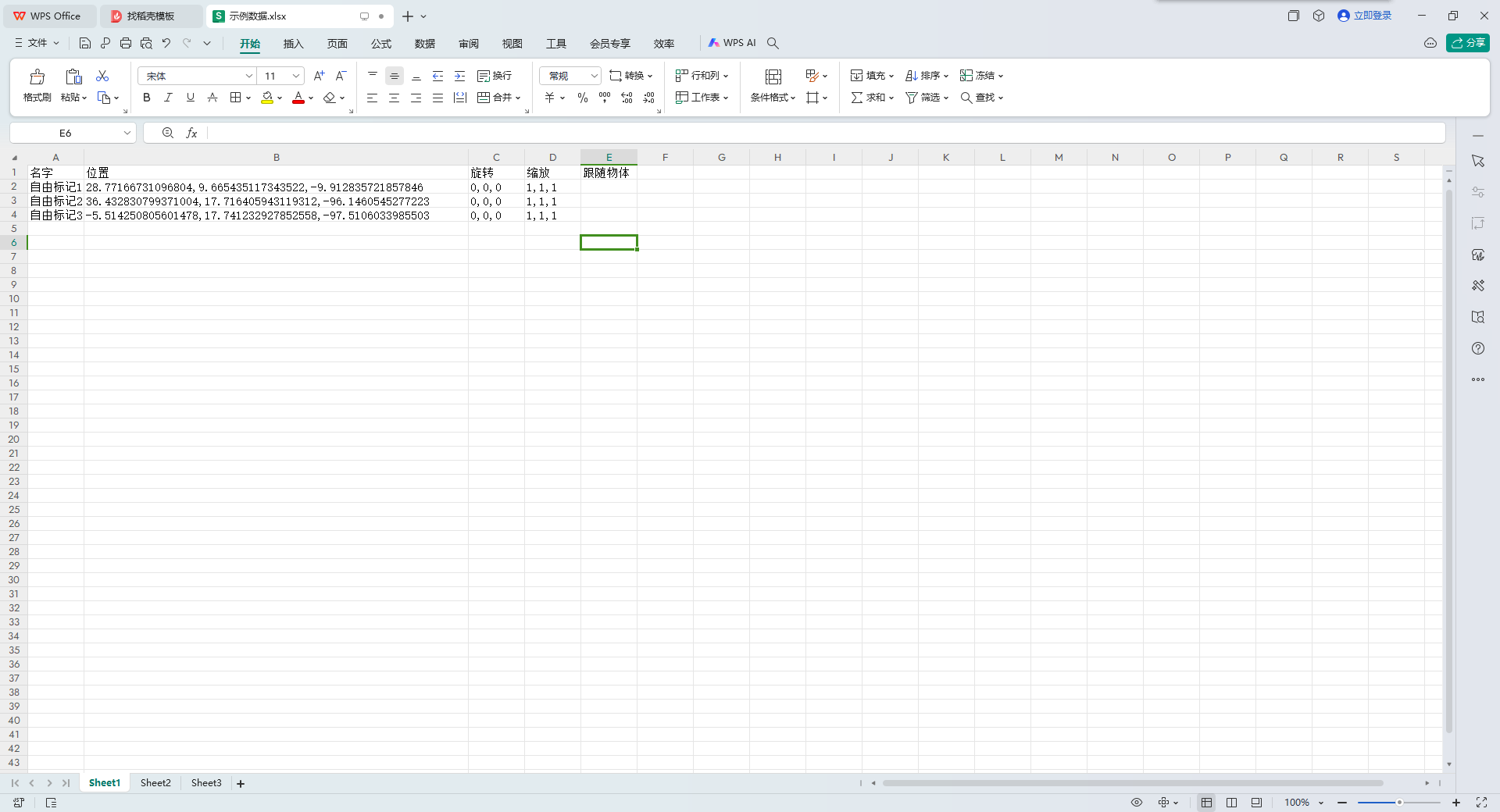This screenshot has width=1500, height=812.
Task: Switch to the 插入 ribbon tab
Action: click(294, 44)
